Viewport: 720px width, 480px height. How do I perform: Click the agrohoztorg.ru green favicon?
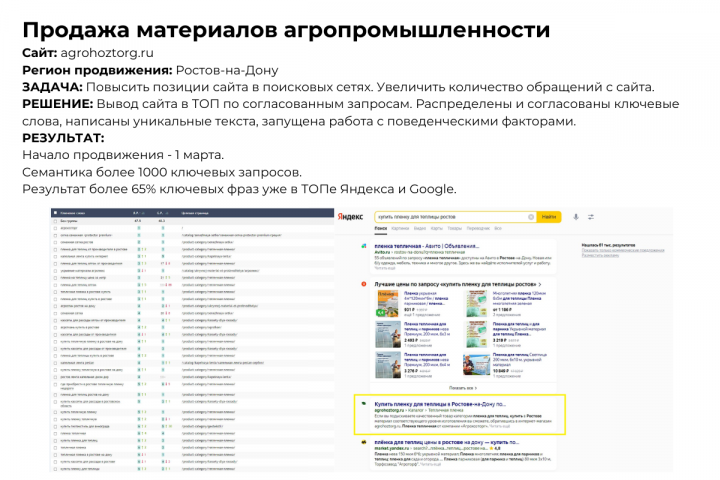364,404
